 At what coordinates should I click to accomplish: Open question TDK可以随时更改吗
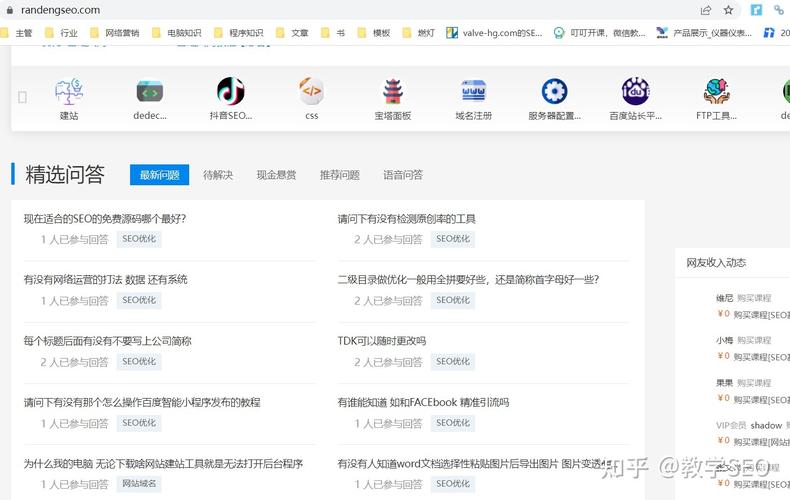click(x=381, y=341)
